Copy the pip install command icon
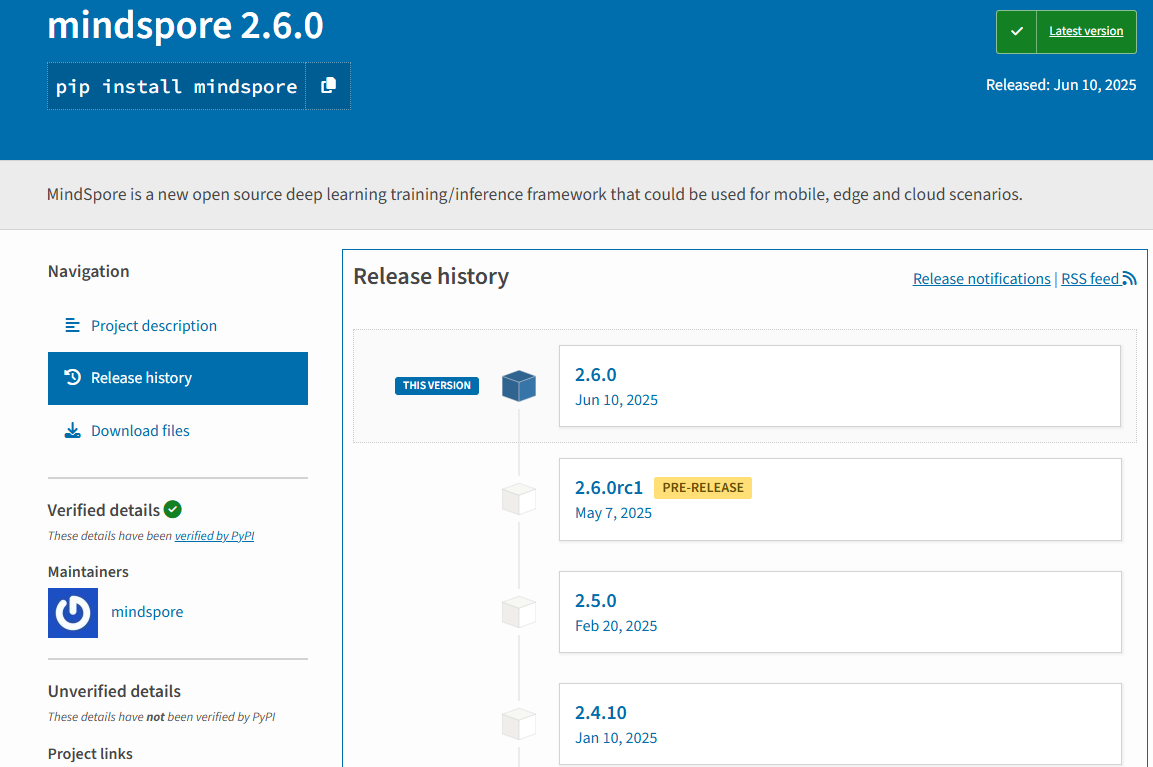 click(x=328, y=86)
